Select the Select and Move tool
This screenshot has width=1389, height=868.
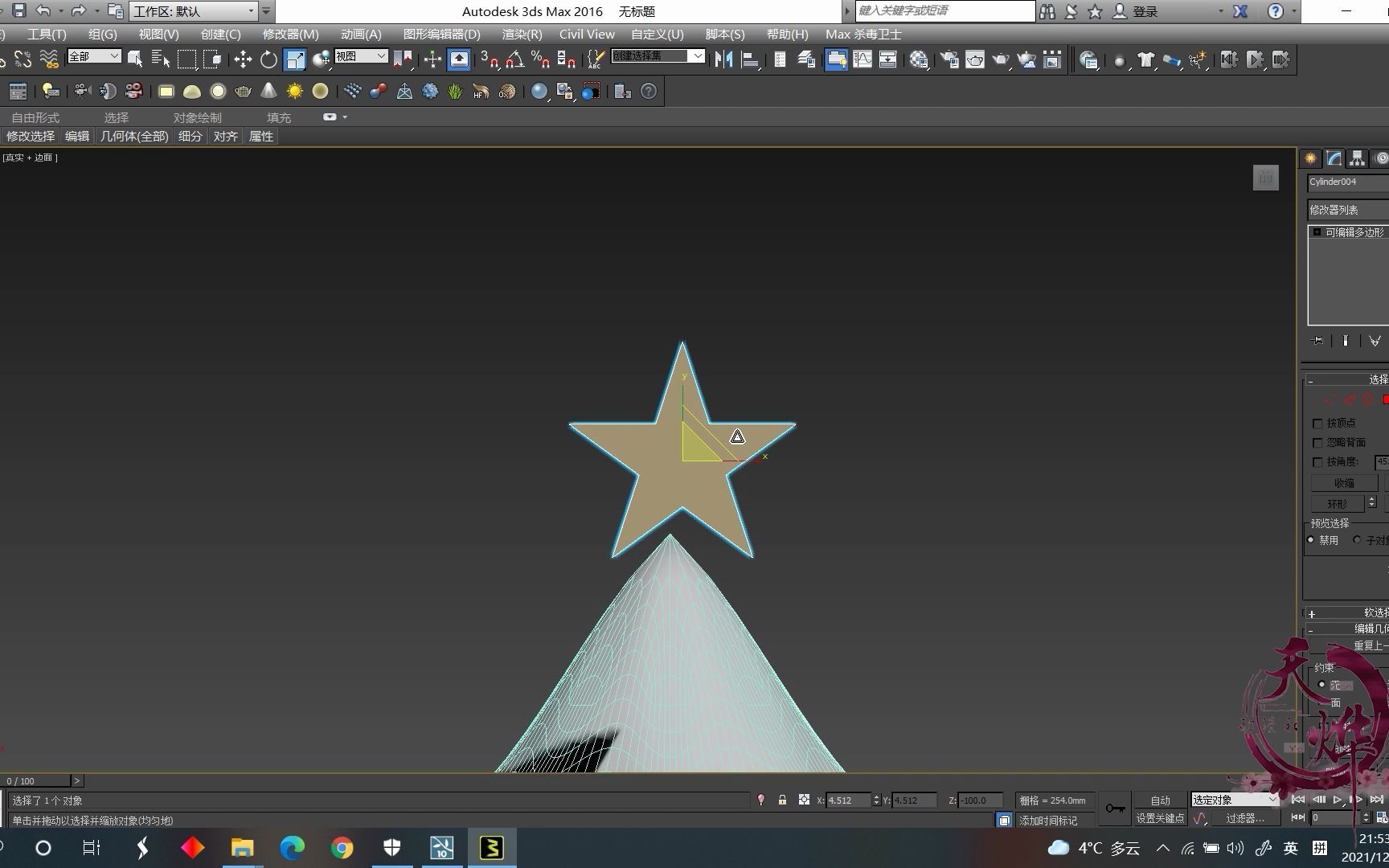click(242, 59)
